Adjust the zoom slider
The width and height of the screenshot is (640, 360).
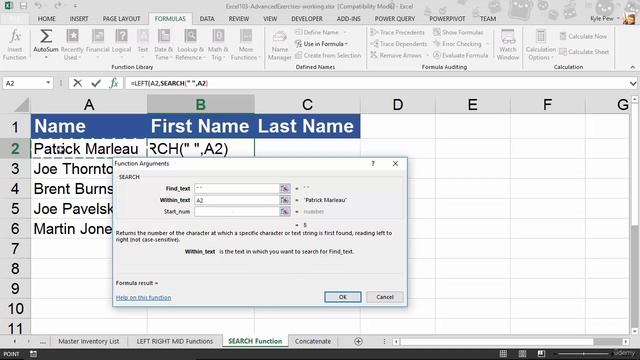[584, 354]
